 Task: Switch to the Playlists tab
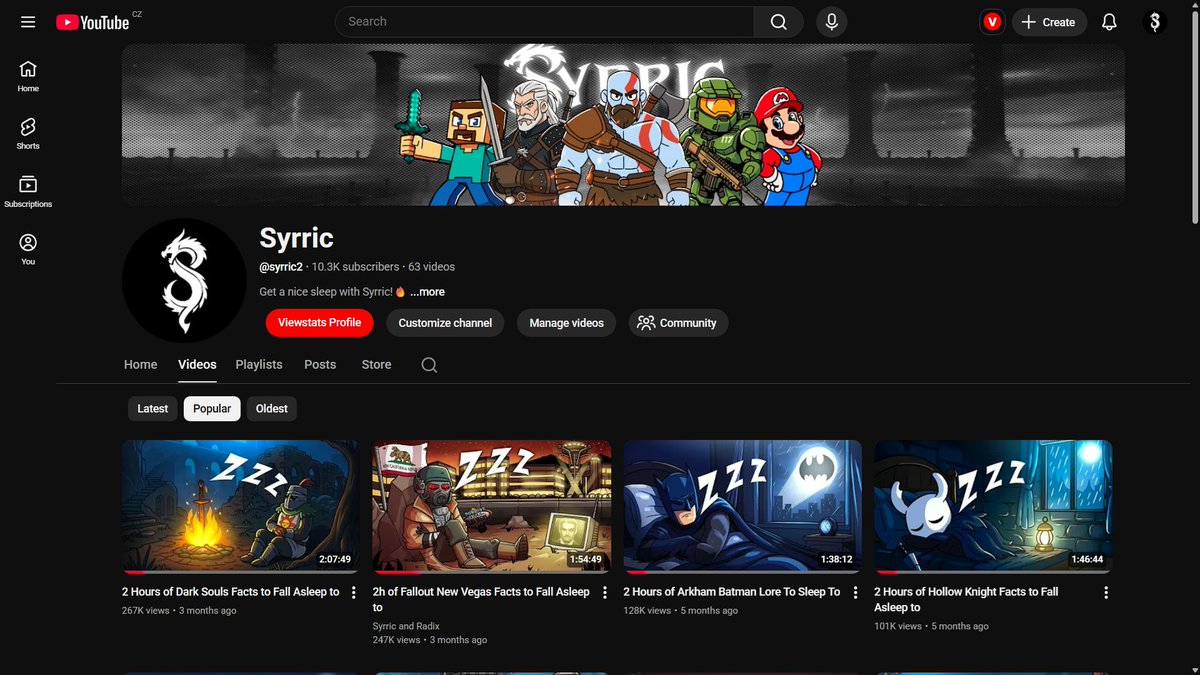click(259, 365)
